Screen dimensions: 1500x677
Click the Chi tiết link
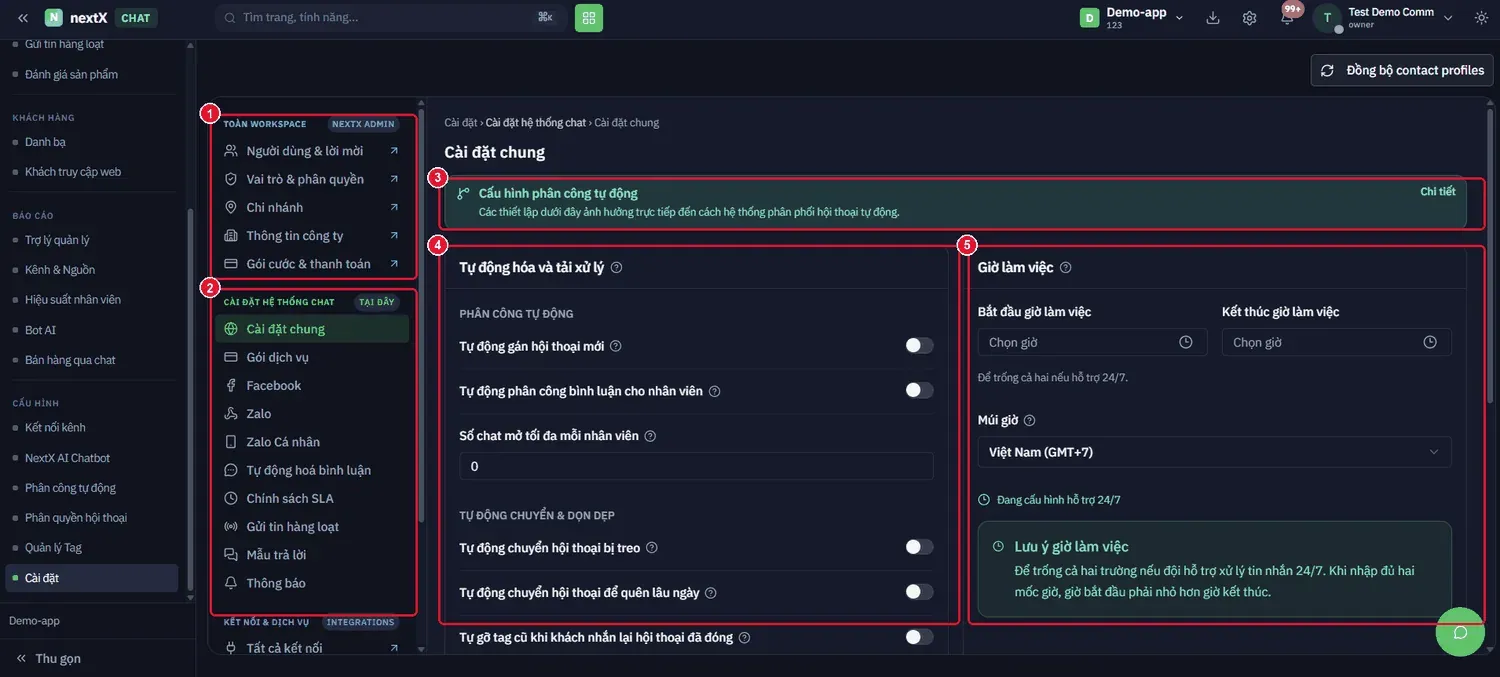(x=1438, y=191)
